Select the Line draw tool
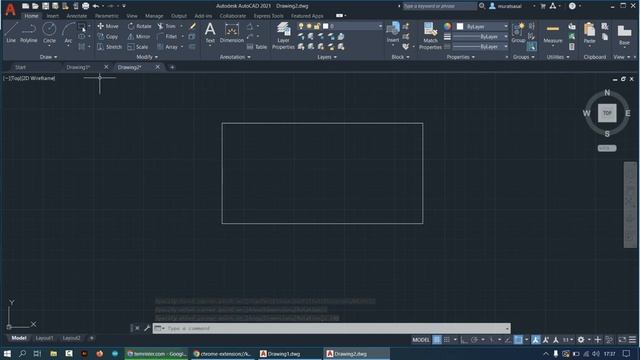 11,32
